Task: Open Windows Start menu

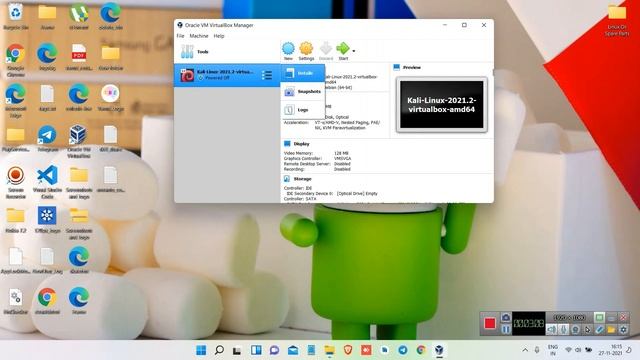Action: (201, 350)
